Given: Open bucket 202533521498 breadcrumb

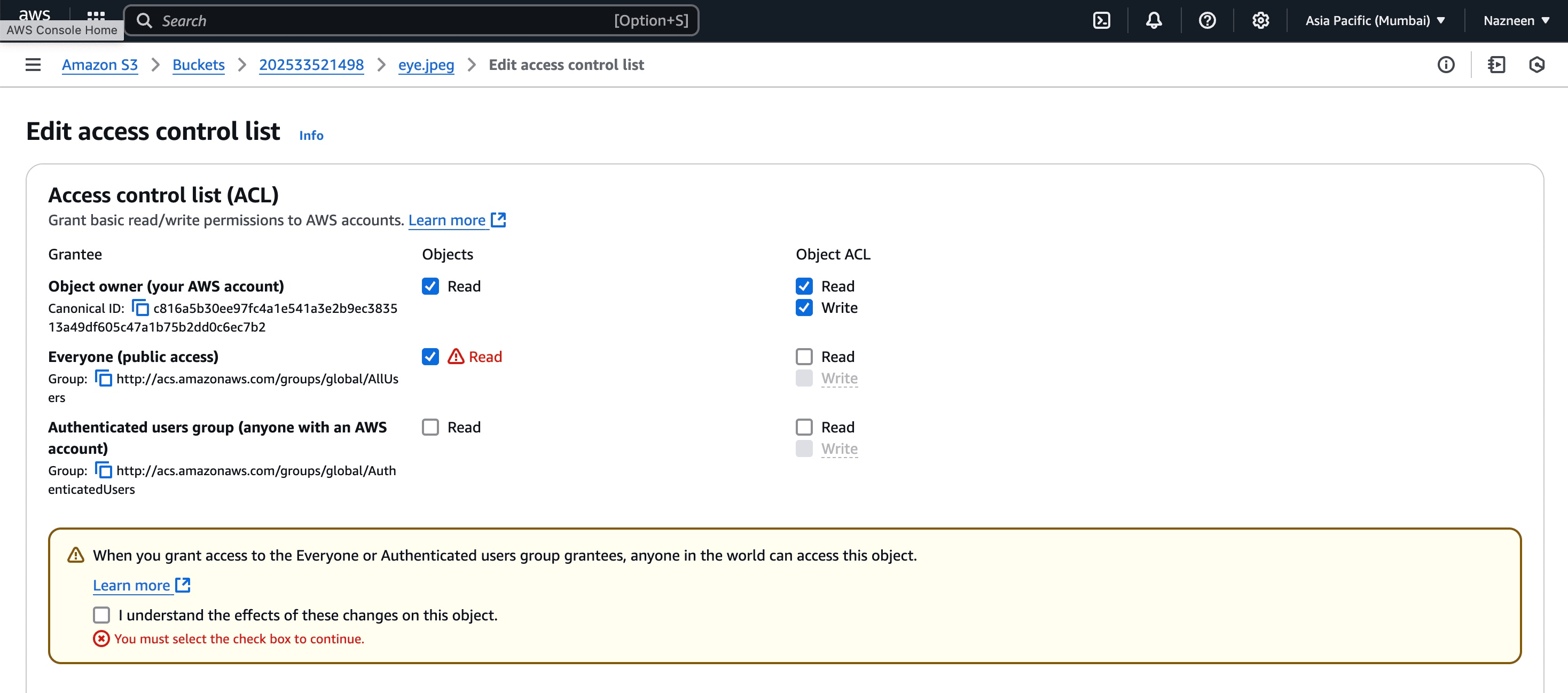Looking at the screenshot, I should (311, 65).
